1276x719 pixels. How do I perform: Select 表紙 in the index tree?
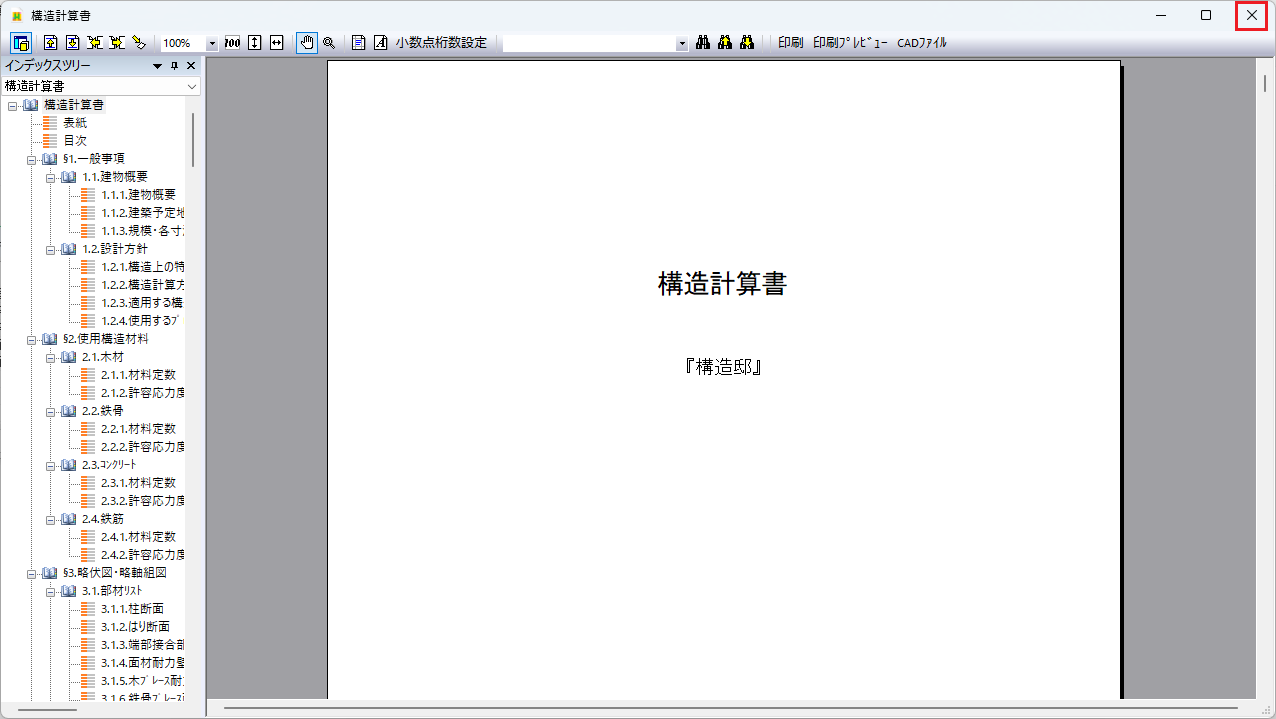click(x=75, y=122)
